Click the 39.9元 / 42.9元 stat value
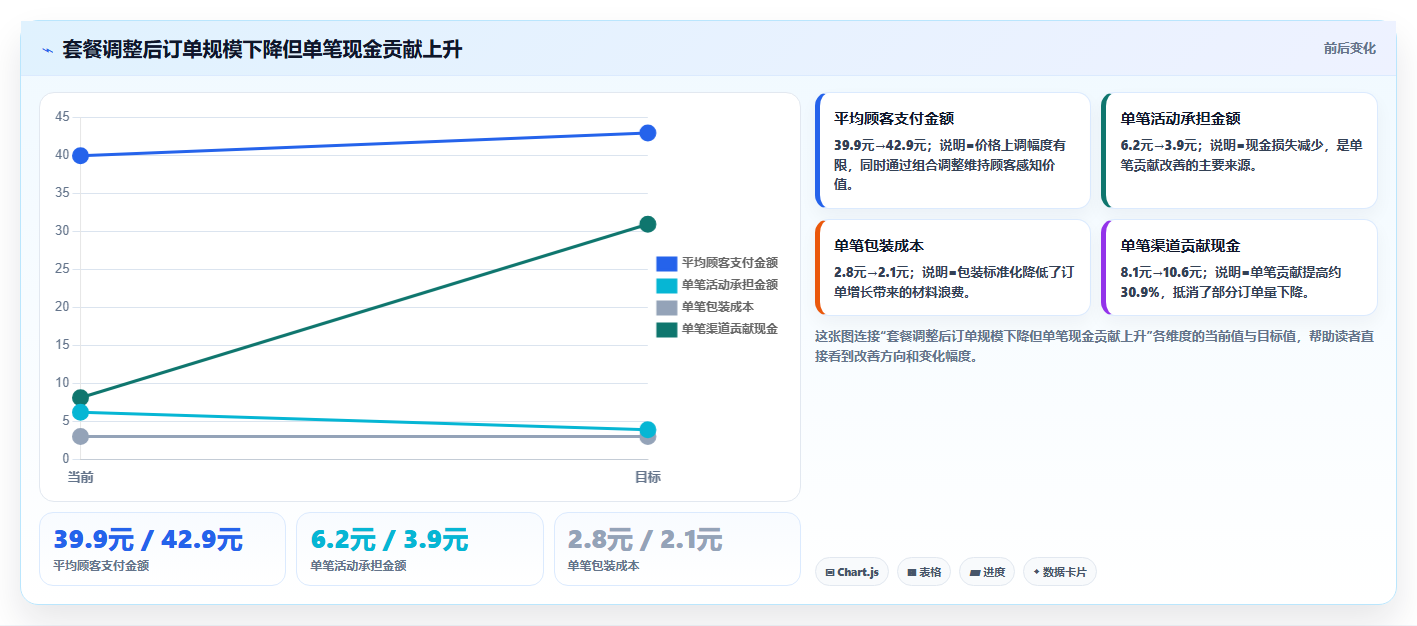This screenshot has width=1417, height=626. pyautogui.click(x=148, y=540)
